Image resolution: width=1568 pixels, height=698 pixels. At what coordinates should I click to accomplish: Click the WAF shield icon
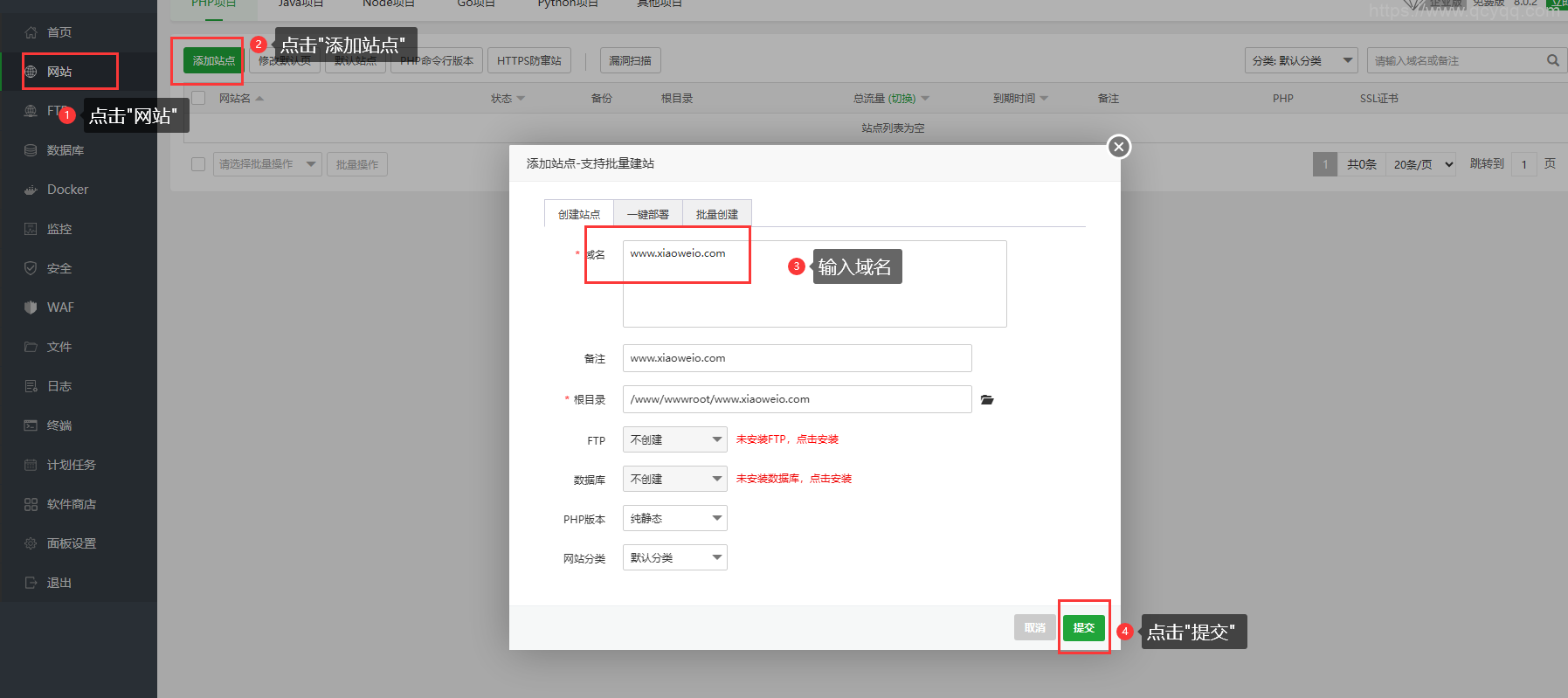pos(31,308)
